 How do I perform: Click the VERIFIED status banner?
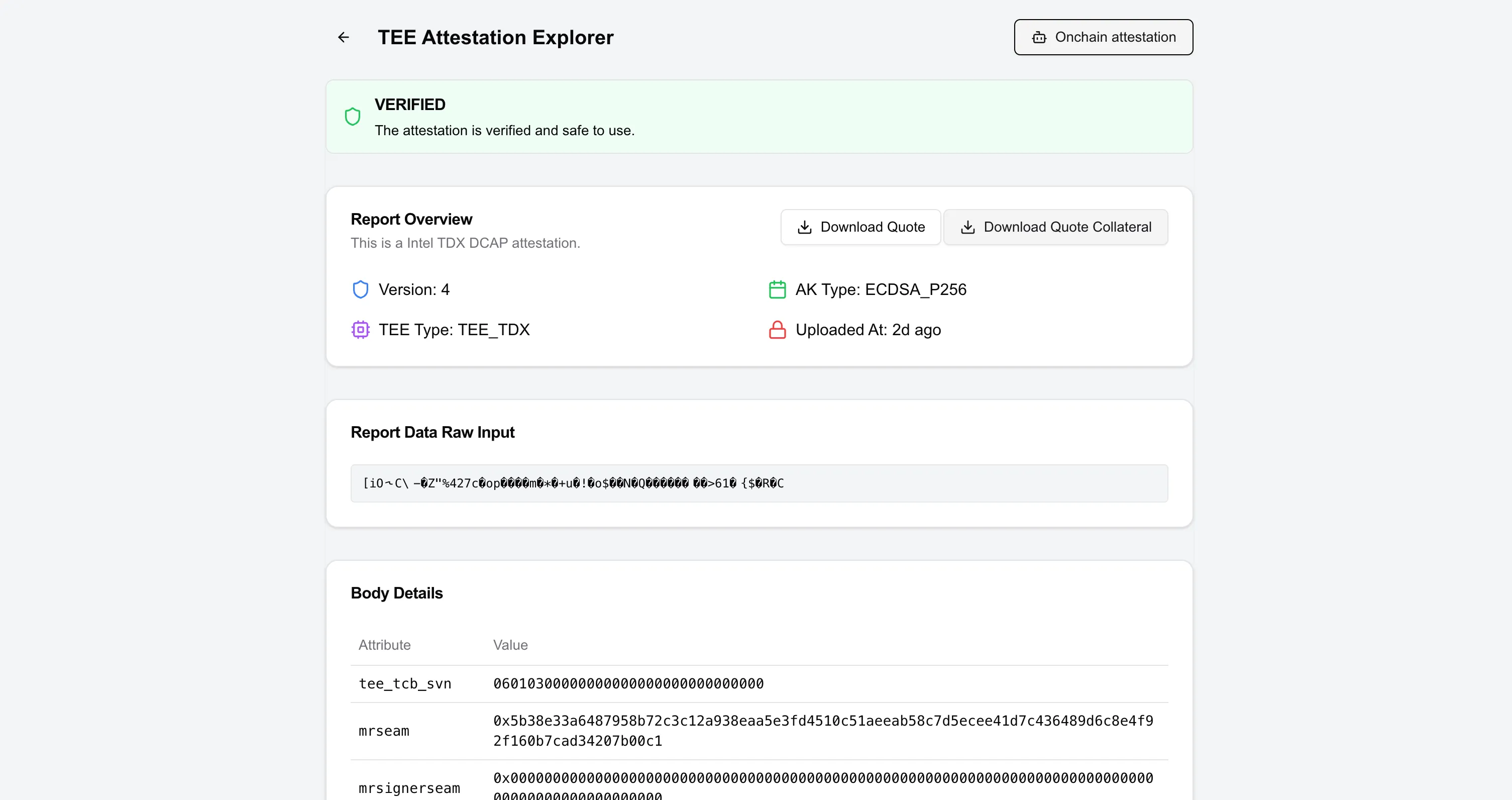tap(759, 117)
